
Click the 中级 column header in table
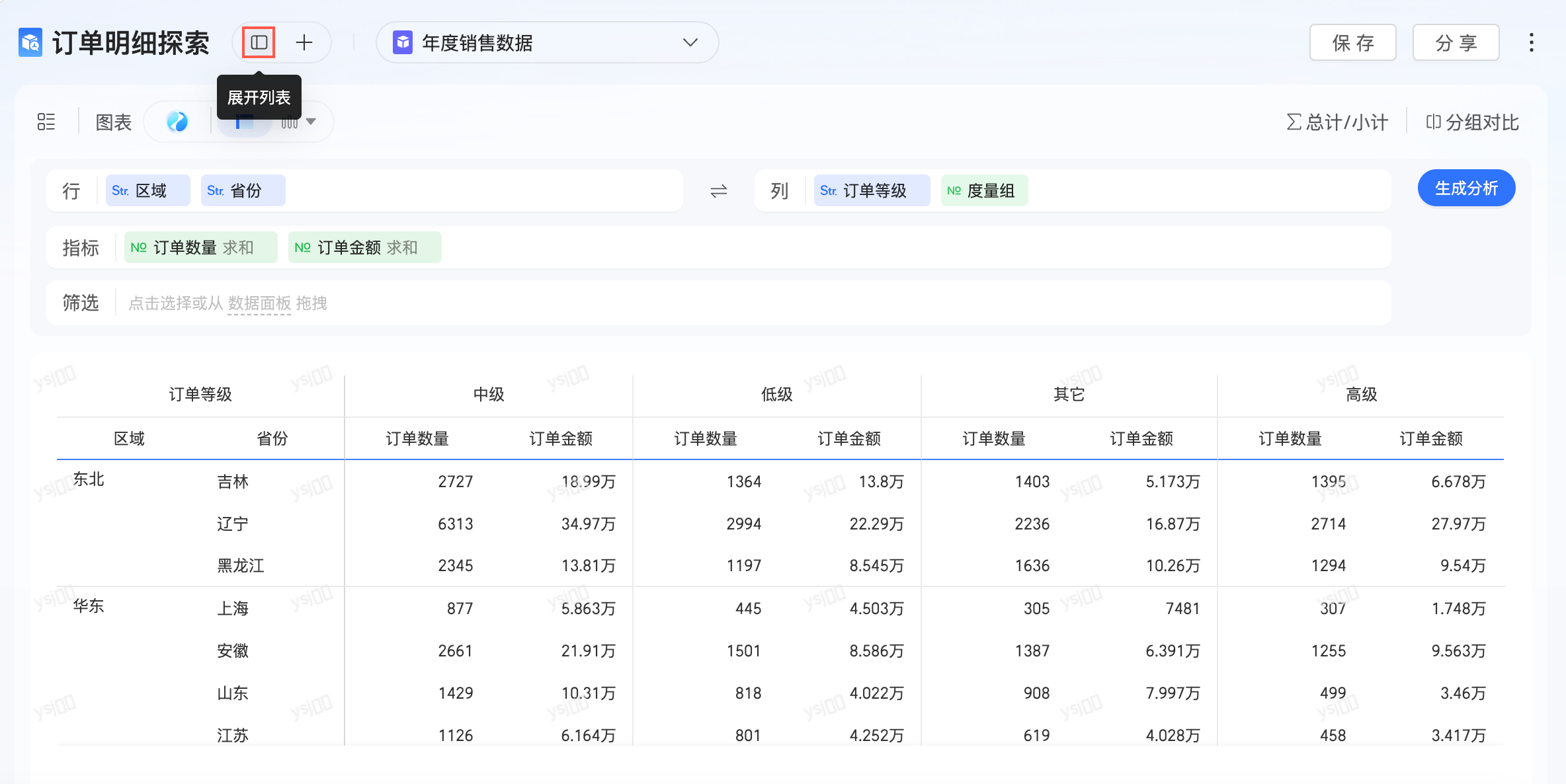(488, 395)
